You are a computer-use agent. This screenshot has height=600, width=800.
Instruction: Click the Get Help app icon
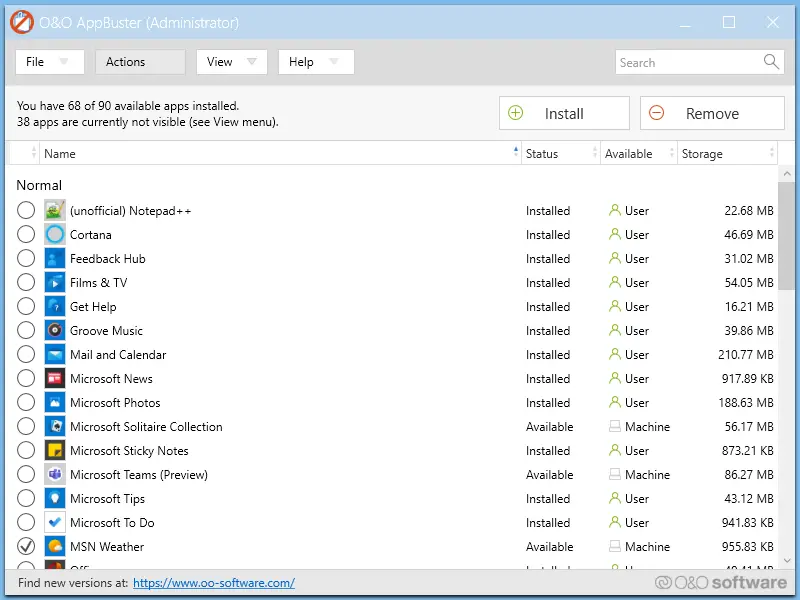pos(55,306)
